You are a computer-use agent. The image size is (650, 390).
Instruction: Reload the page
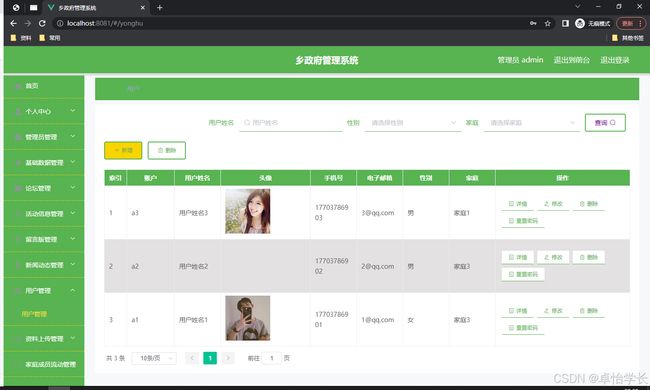[42, 24]
